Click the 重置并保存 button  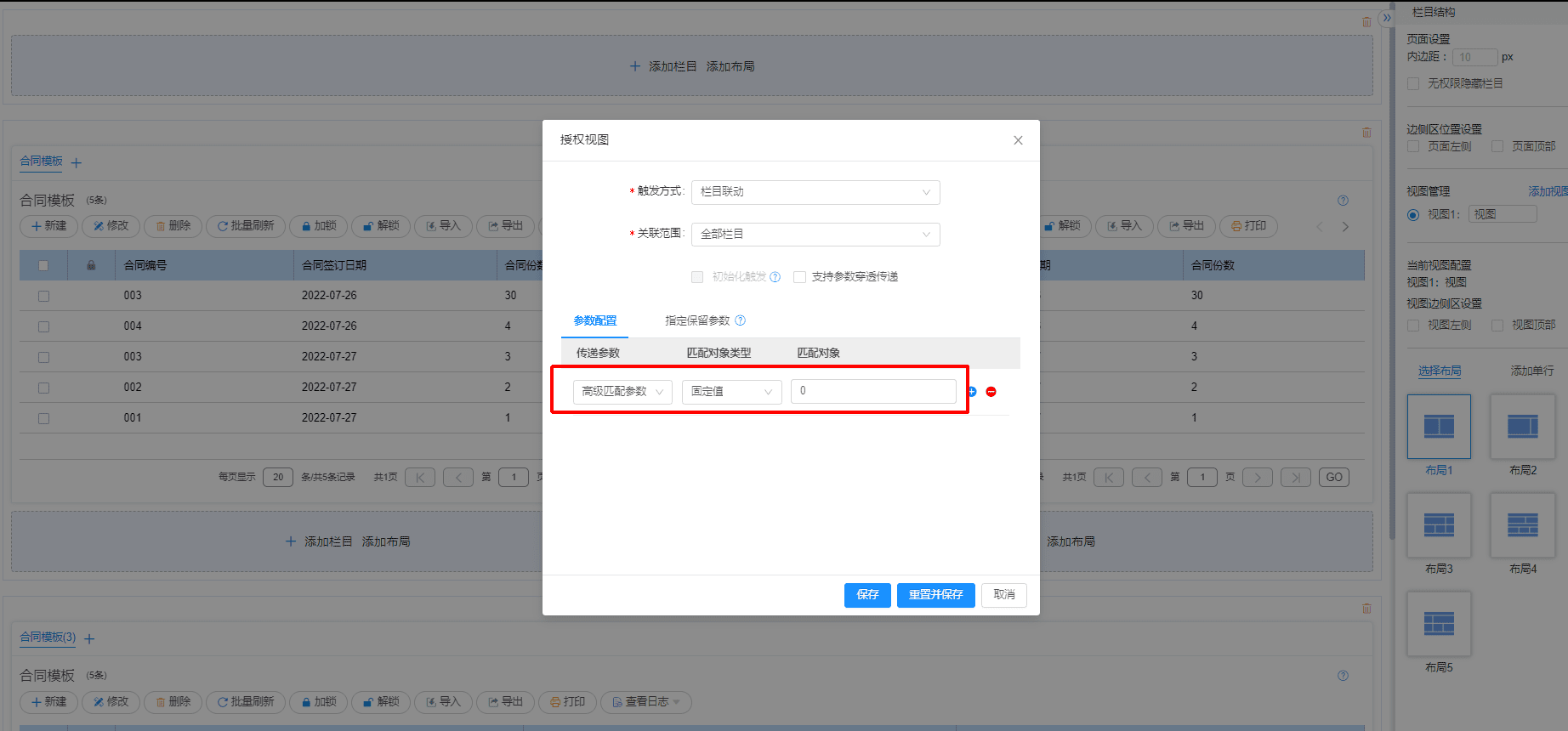[x=935, y=595]
